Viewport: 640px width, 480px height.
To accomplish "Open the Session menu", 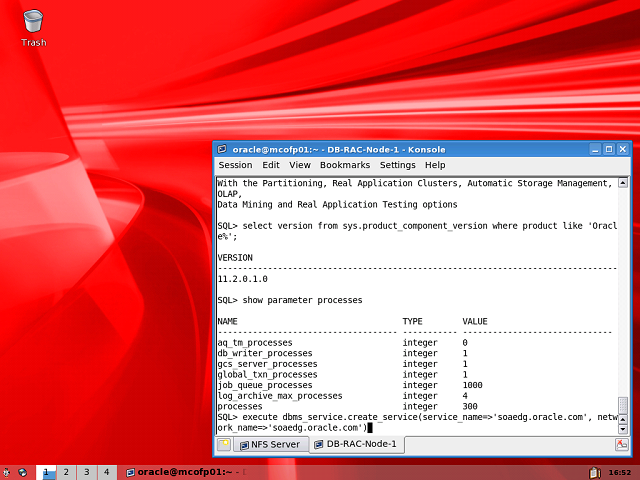I will coord(236,165).
